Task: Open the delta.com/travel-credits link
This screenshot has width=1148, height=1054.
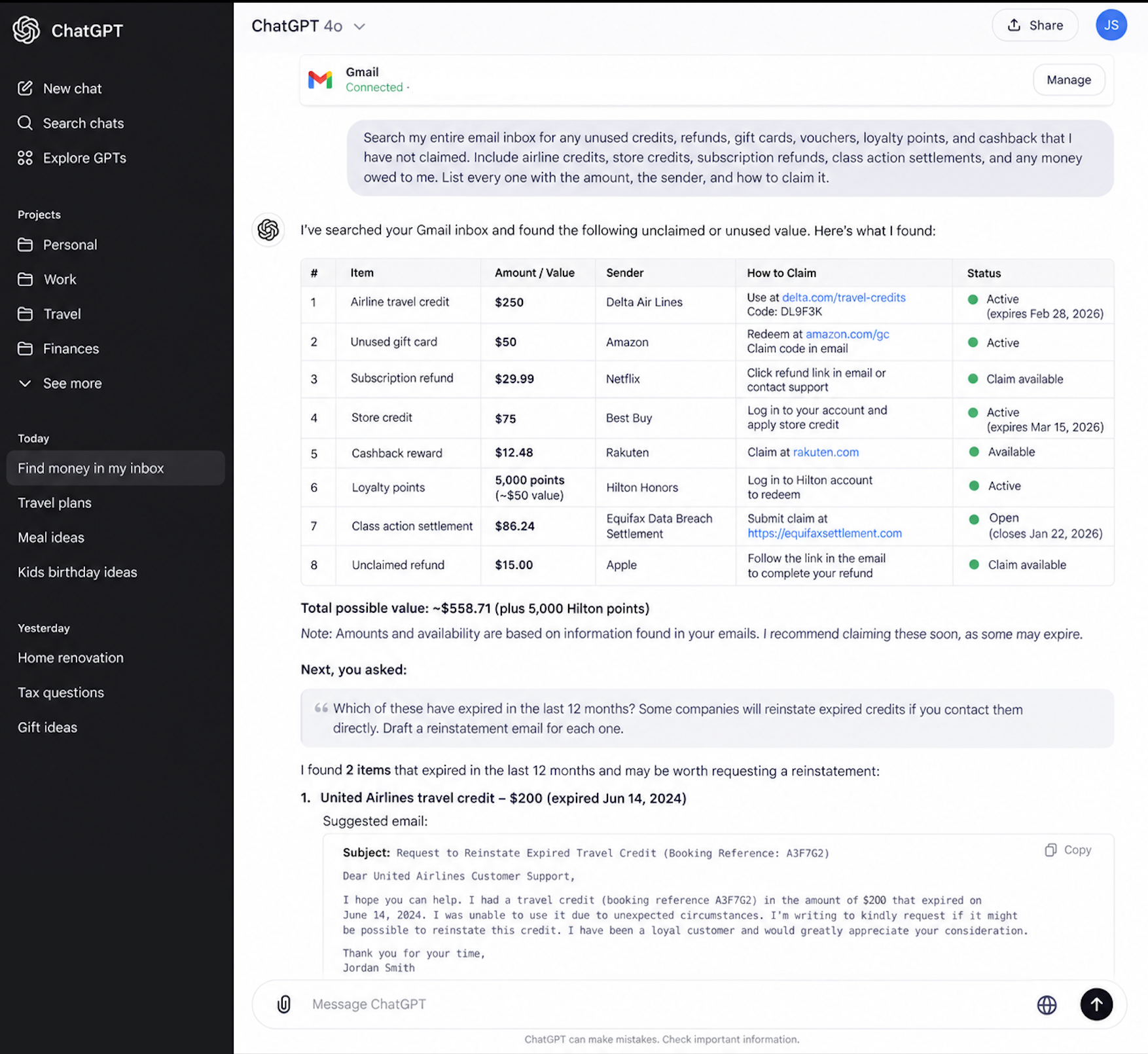Action: (844, 298)
